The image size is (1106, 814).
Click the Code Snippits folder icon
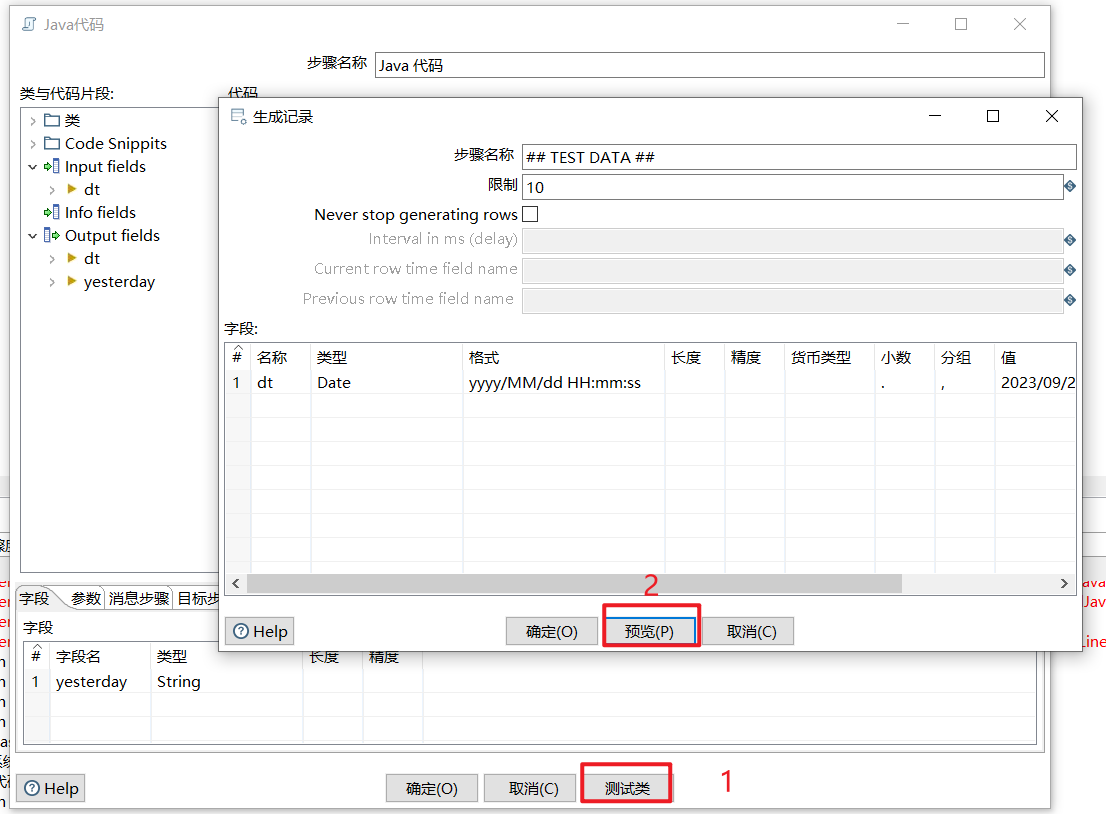click(50, 143)
